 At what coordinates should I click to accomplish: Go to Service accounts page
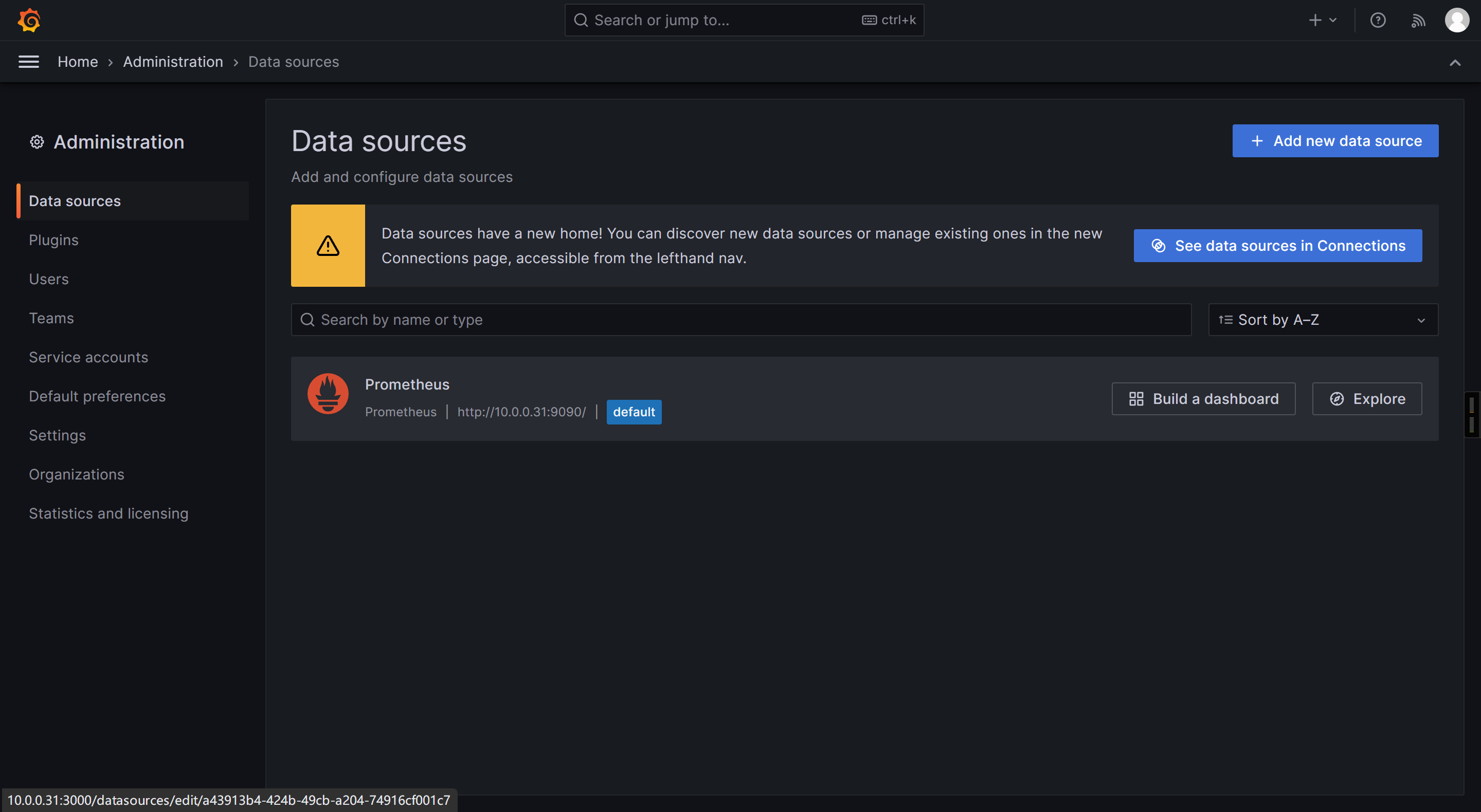tap(88, 358)
